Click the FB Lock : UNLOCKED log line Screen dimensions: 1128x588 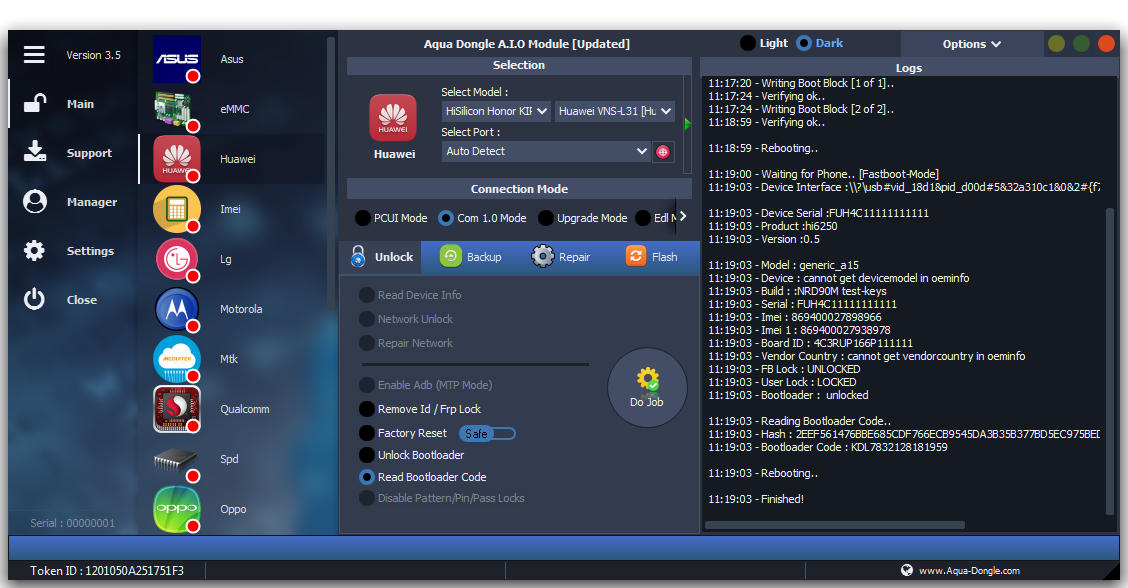pyautogui.click(x=784, y=369)
